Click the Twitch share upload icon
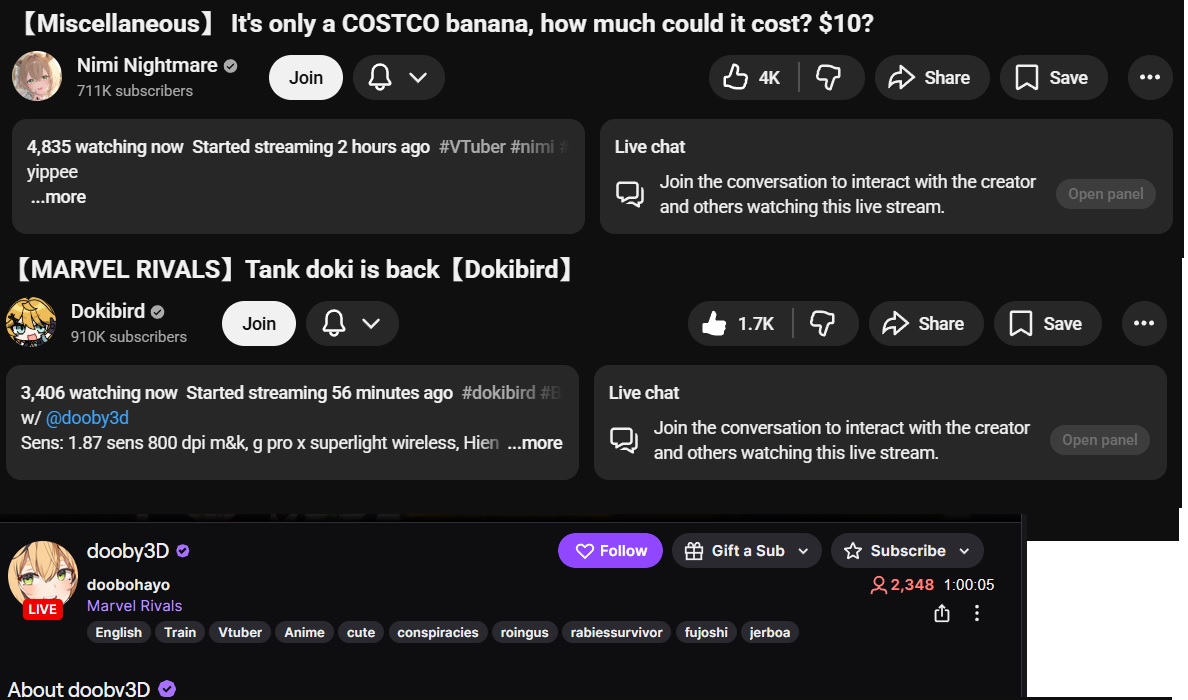 [x=942, y=613]
